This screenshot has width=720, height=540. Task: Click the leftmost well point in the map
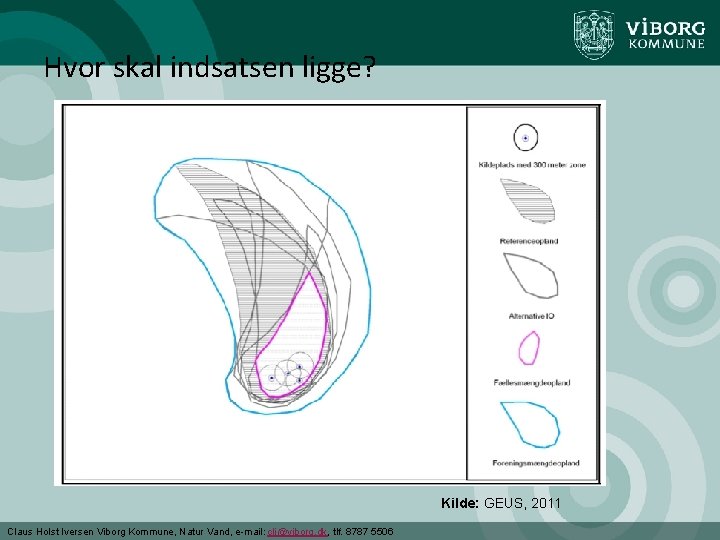271,378
